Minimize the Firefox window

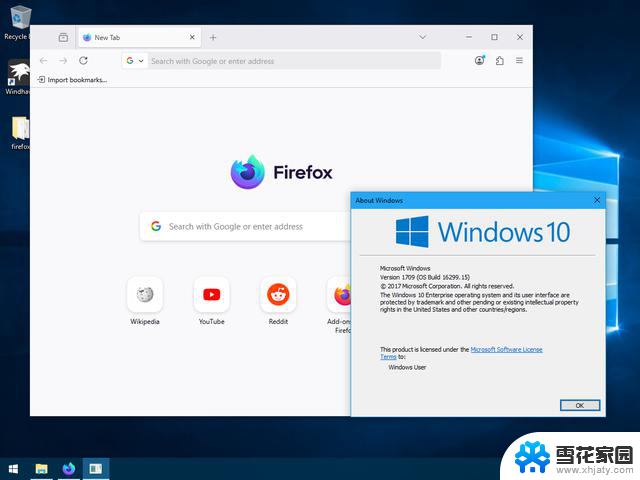pyautogui.click(x=469, y=37)
